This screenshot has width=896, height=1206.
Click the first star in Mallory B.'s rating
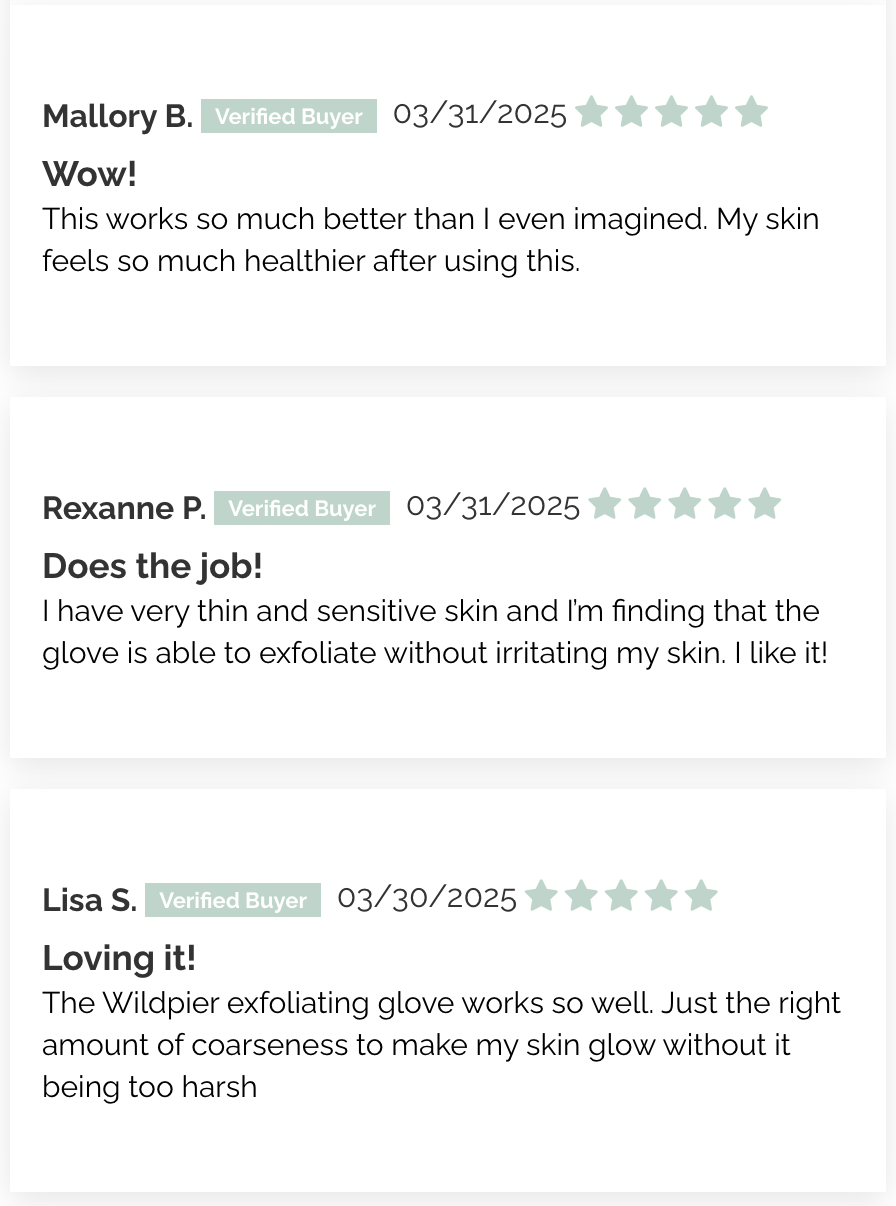point(591,112)
